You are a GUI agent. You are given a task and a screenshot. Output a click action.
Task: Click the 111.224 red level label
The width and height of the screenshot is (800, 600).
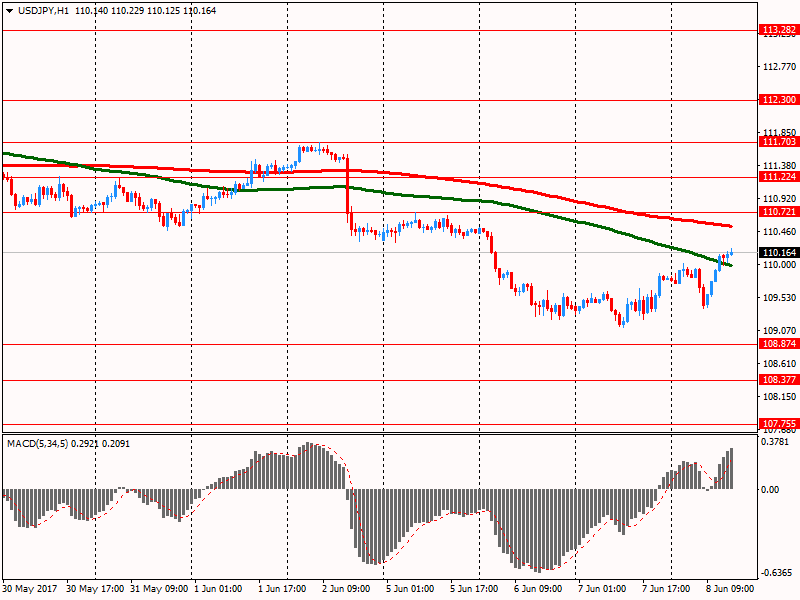[779, 177]
